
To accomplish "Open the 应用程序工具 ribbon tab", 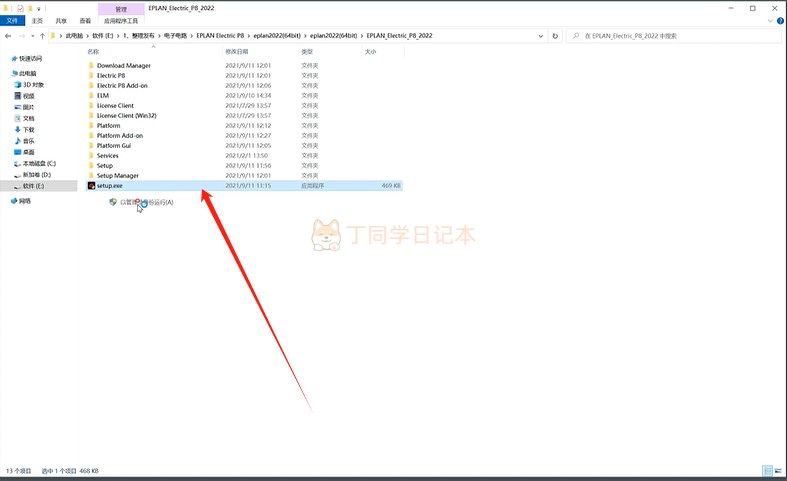I will (x=121, y=21).
